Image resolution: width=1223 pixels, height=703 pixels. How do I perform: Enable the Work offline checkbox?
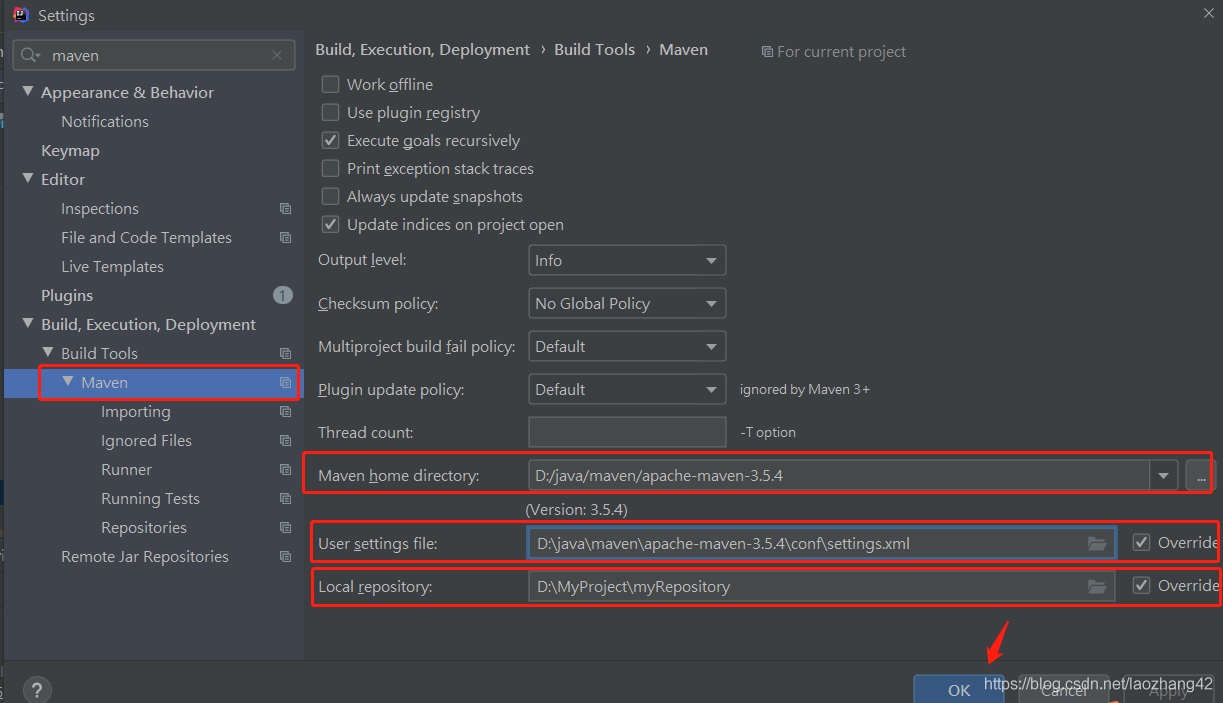[330, 85]
